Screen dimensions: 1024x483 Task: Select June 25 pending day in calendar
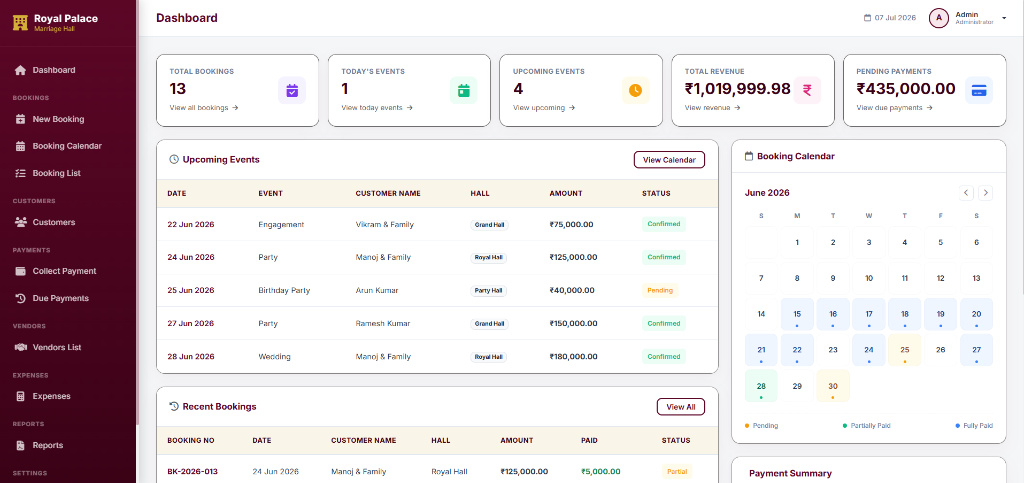[904, 350]
